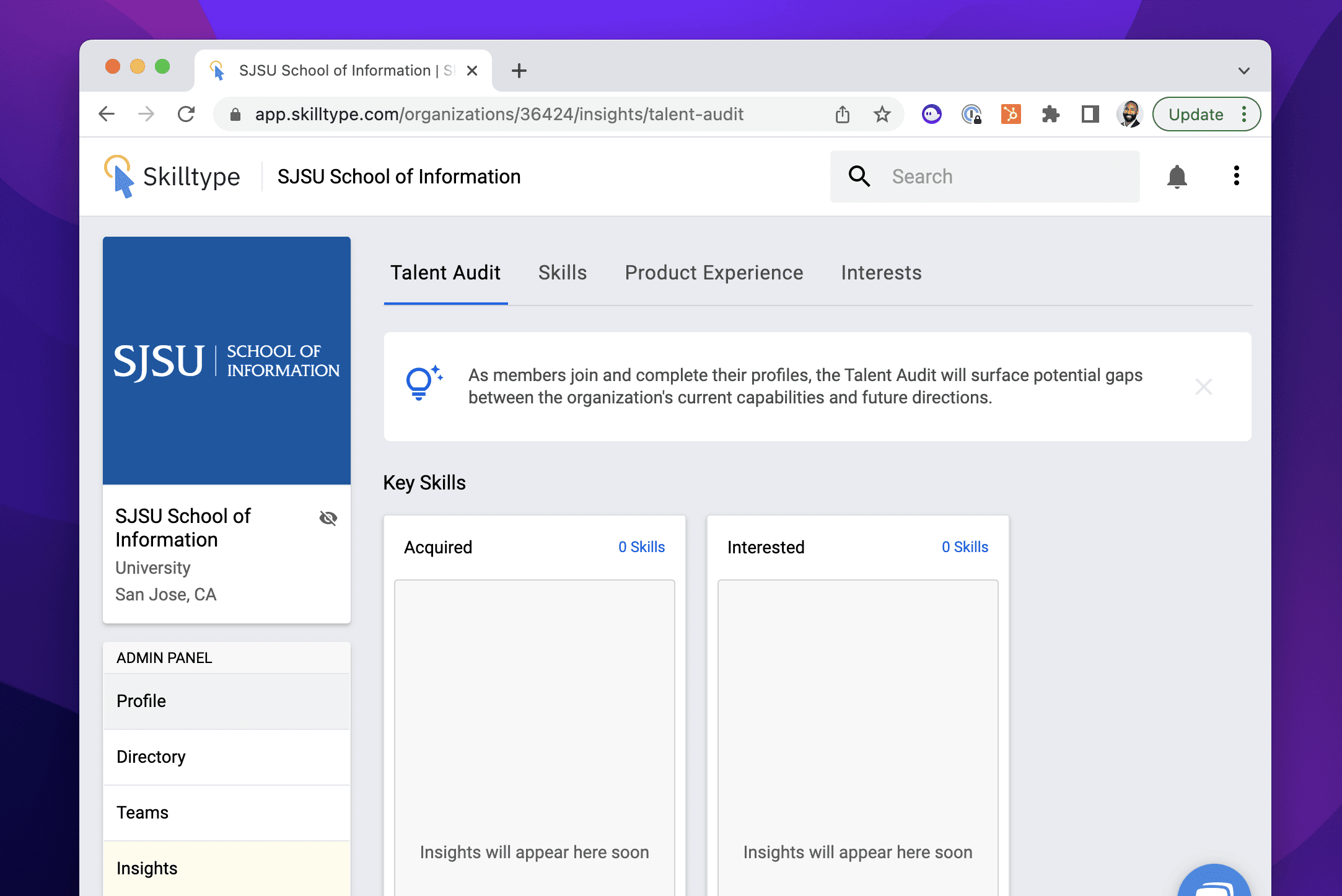Open Chrome menu next to Update

pyautogui.click(x=1244, y=115)
